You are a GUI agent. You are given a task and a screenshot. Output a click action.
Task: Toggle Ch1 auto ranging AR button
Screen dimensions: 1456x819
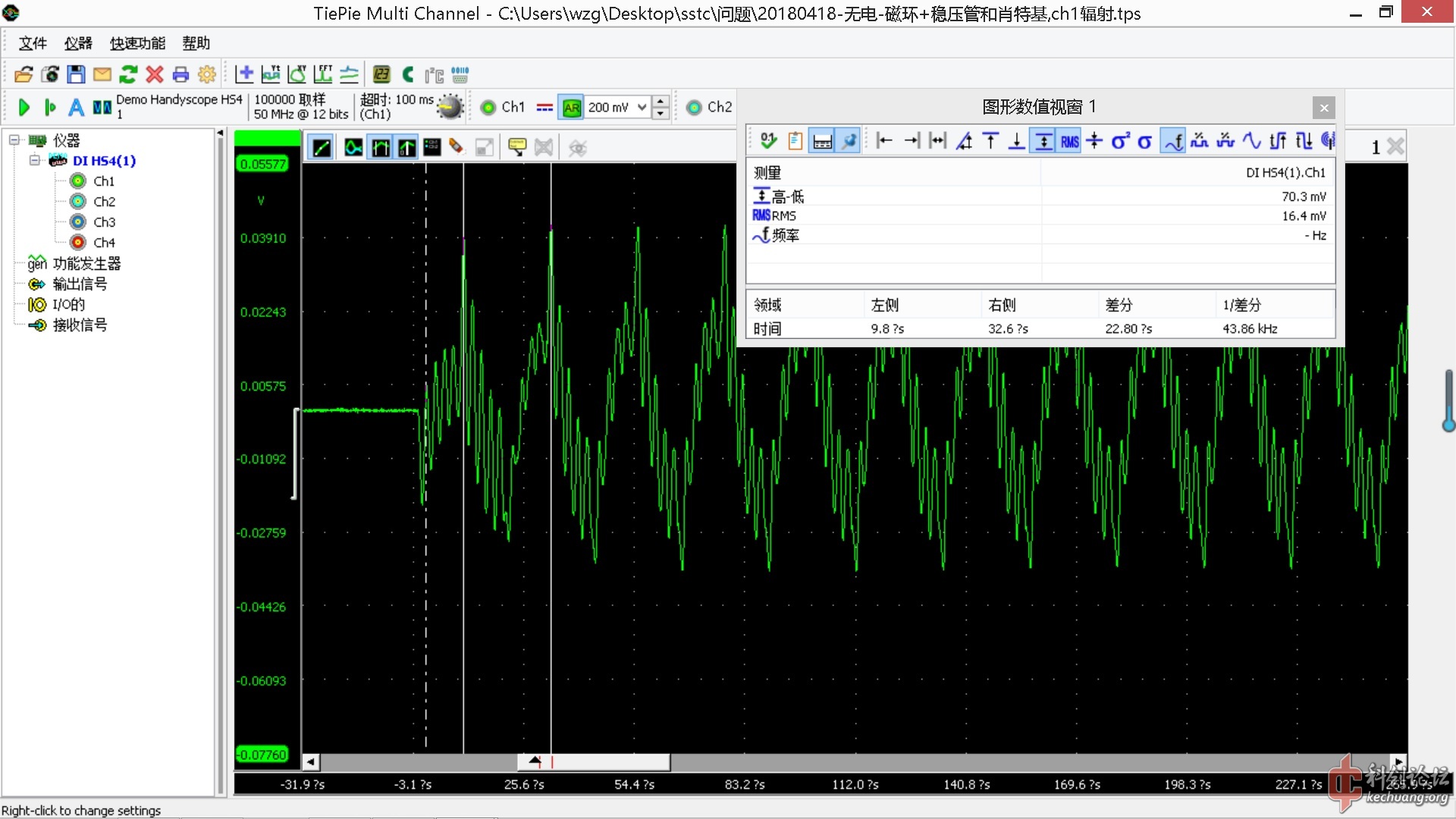(572, 107)
